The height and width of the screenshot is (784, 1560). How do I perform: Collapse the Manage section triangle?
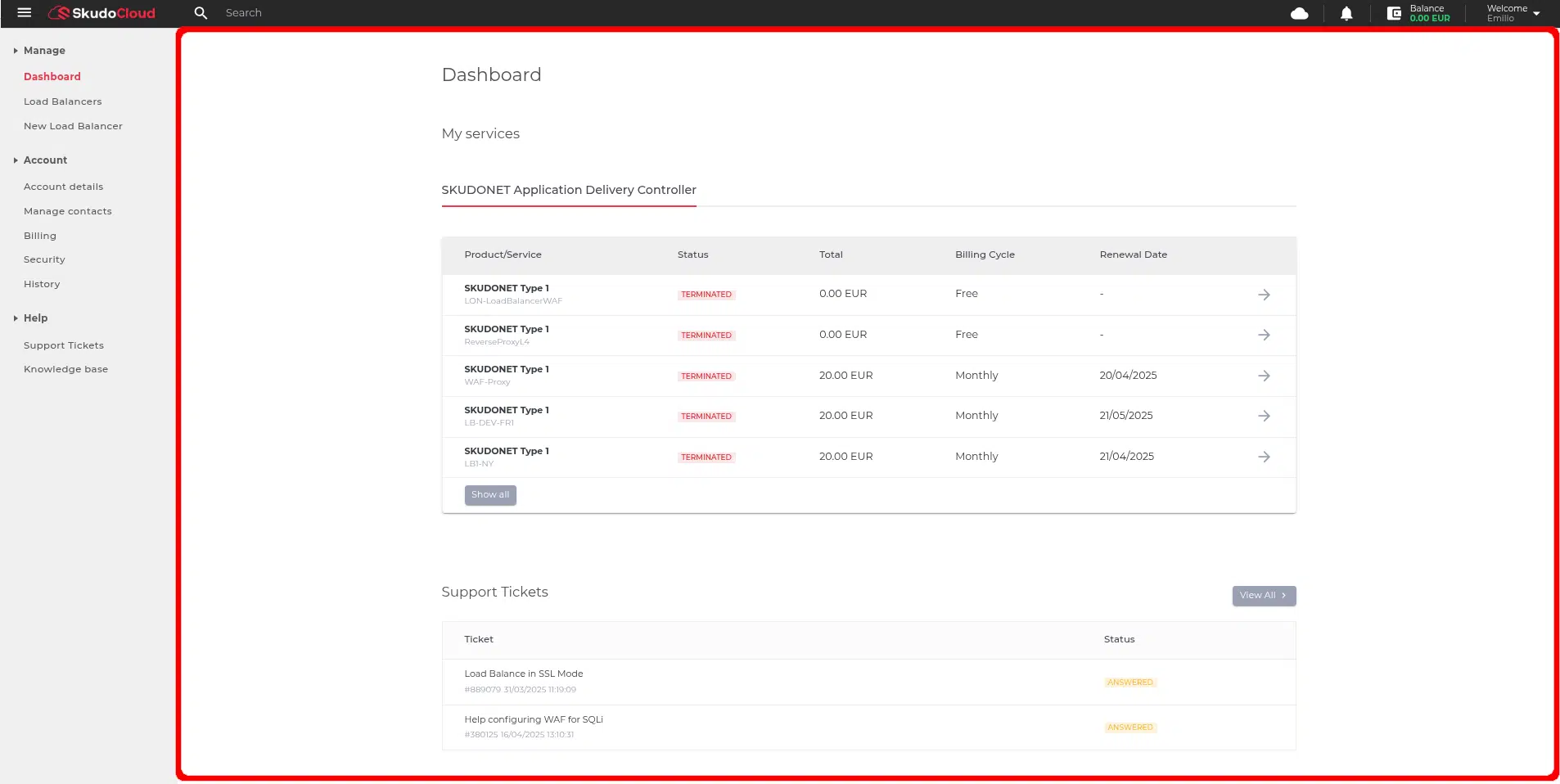(16, 51)
